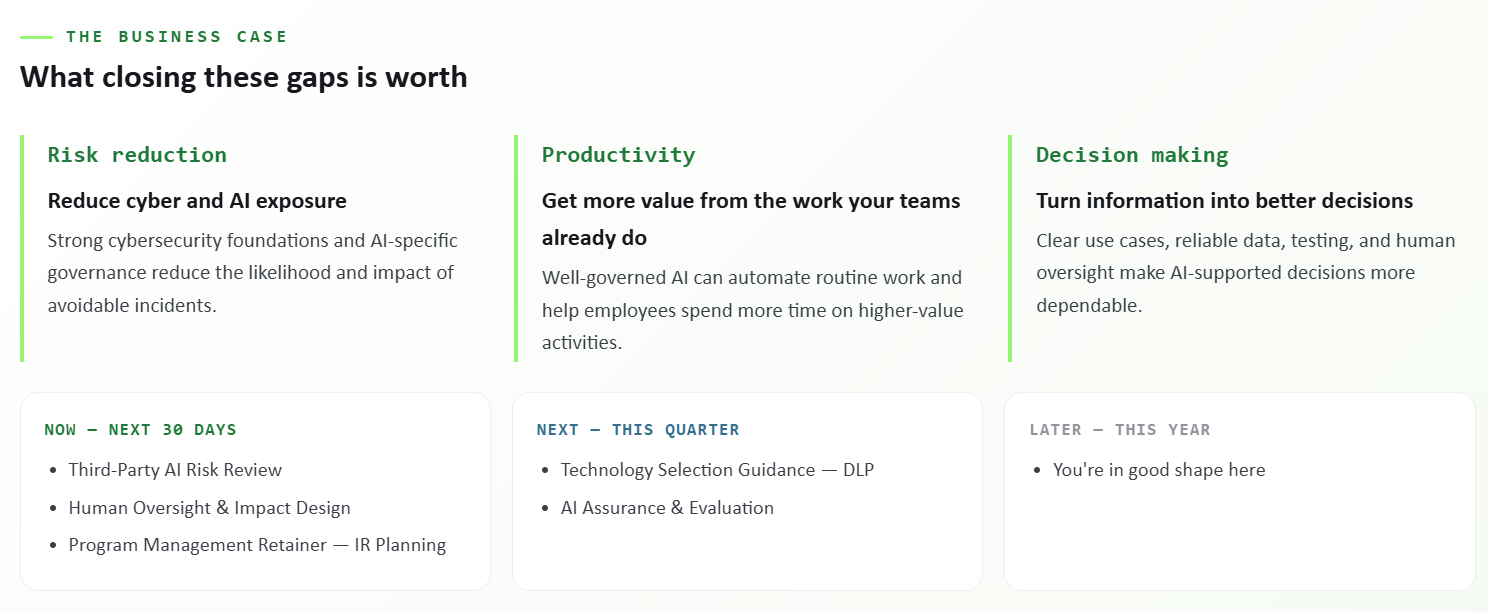Open Program Management Retainer — IR Planning
Image resolution: width=1488 pixels, height=612 pixels.
click(257, 545)
